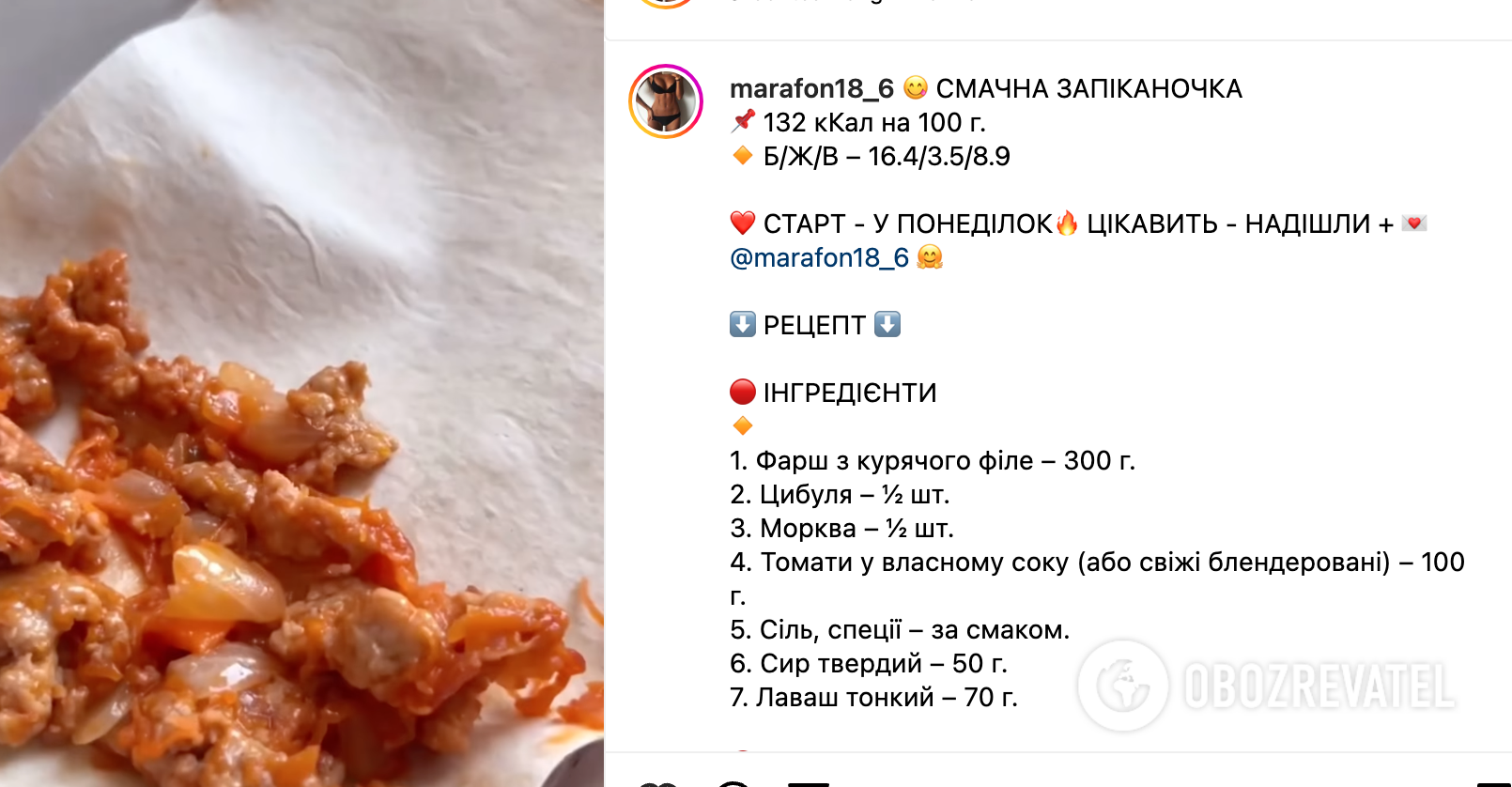Click the heart like icon below the caption
This screenshot has width=1512, height=787.
pos(658,783)
